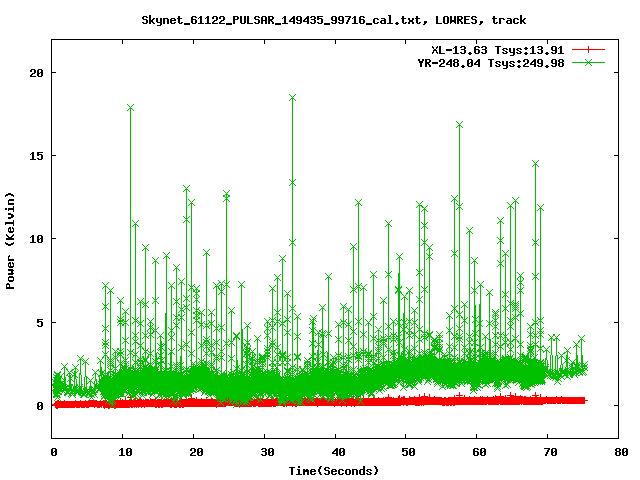The width and height of the screenshot is (640, 480).
Task: Click the 70 tick label on x-axis
Action: [x=548, y=452]
